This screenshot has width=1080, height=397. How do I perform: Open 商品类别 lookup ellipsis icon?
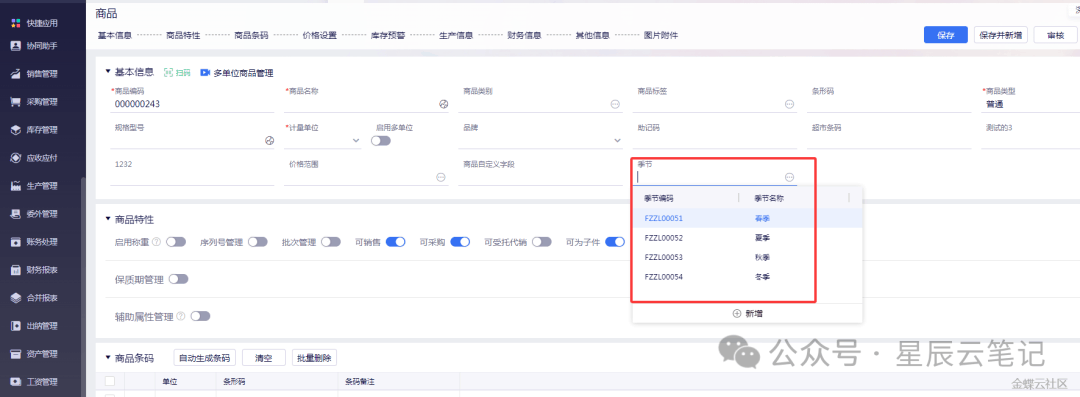tap(615, 104)
